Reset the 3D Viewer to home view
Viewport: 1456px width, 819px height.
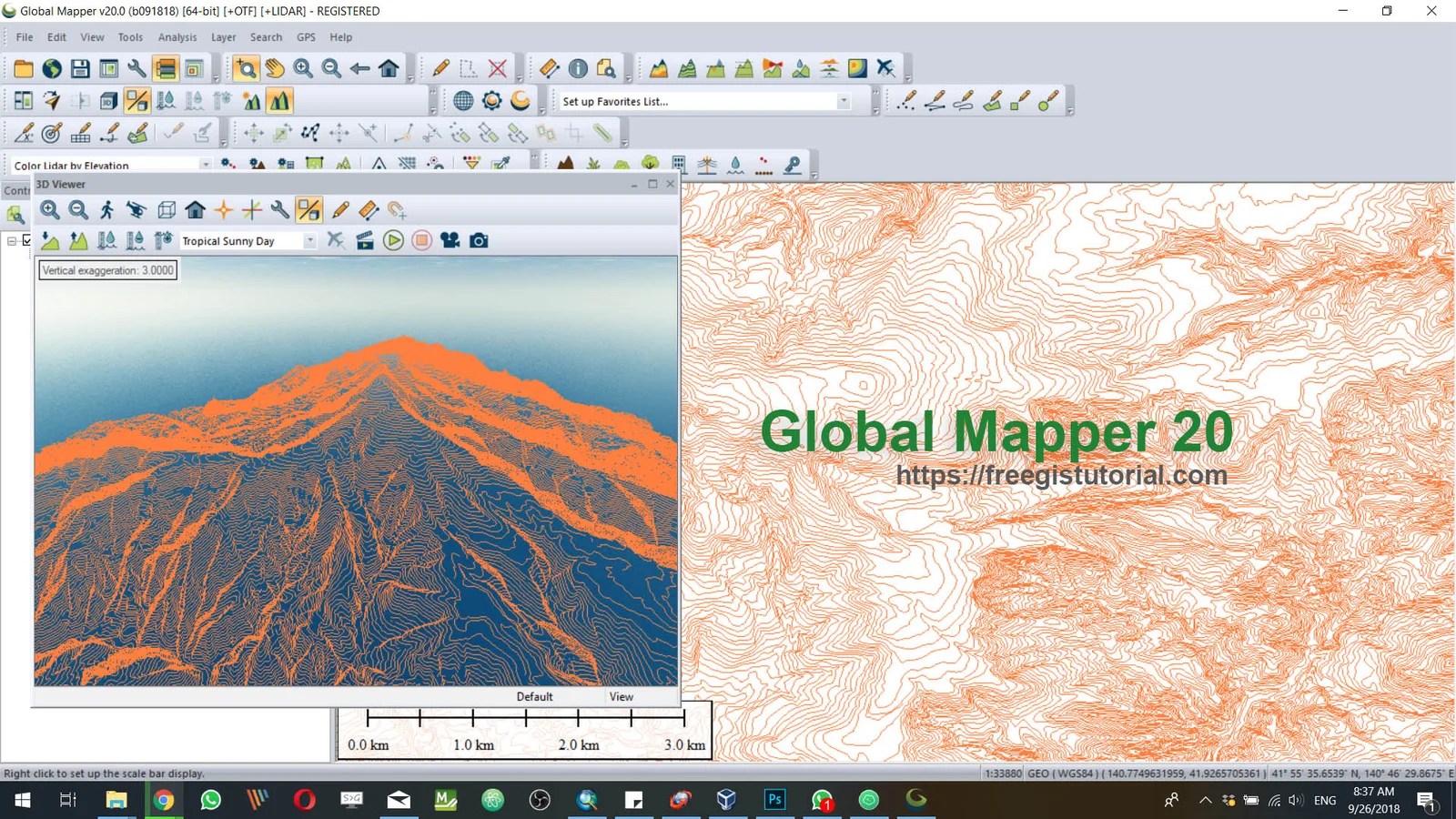[x=195, y=210]
